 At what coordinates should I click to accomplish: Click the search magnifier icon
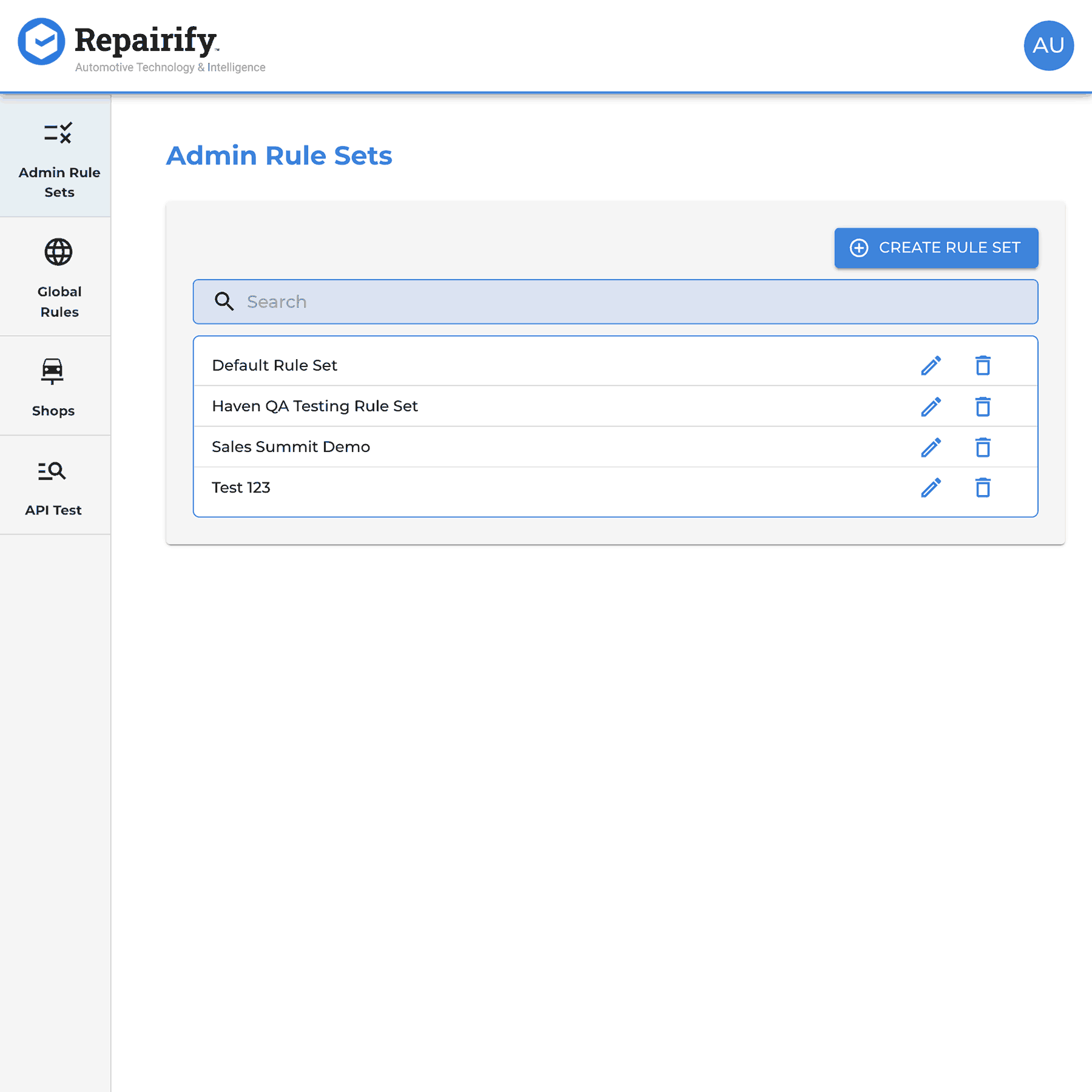click(224, 302)
